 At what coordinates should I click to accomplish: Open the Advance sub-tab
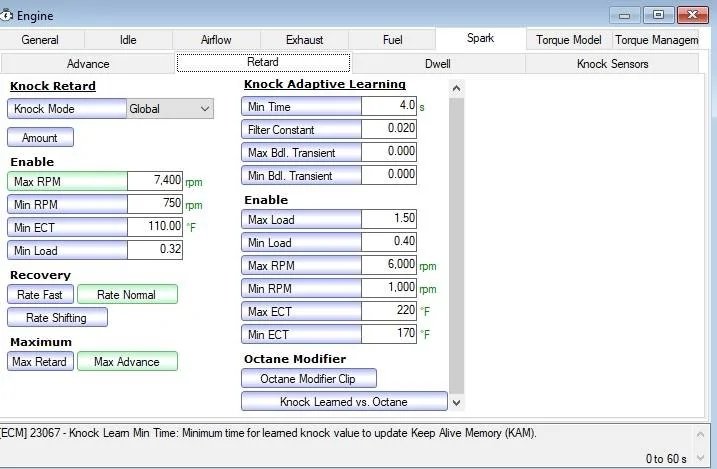click(x=88, y=64)
